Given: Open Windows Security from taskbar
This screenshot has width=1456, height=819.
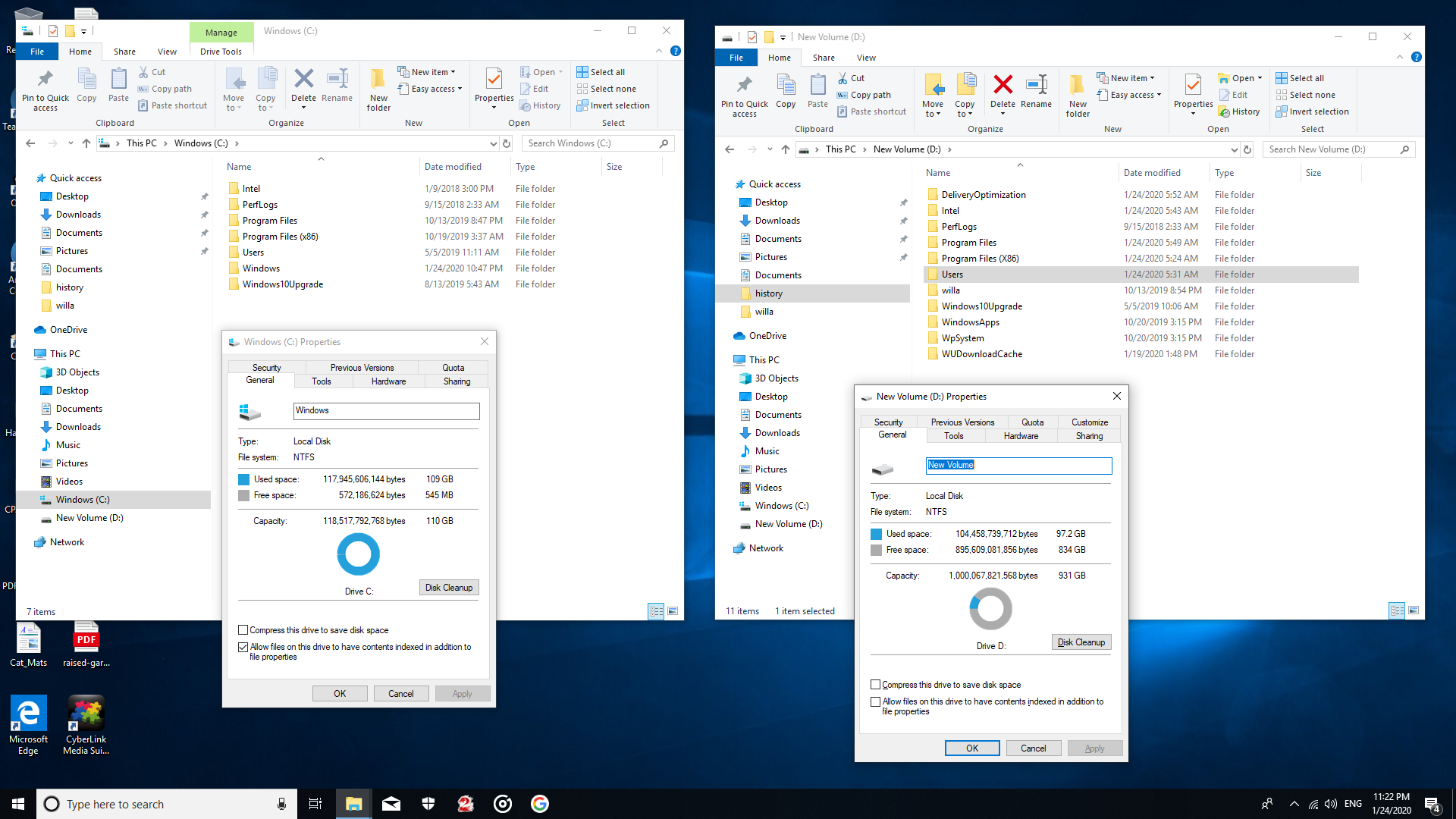Looking at the screenshot, I should click(428, 804).
